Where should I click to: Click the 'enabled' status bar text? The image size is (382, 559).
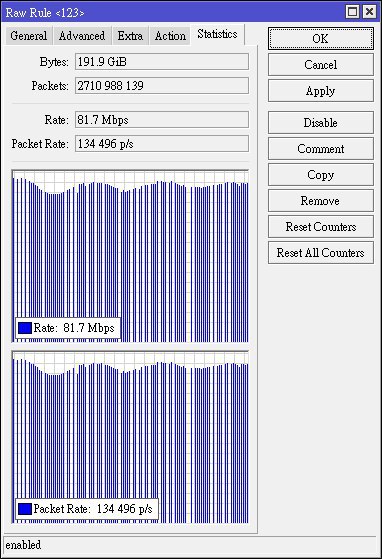coord(23,545)
